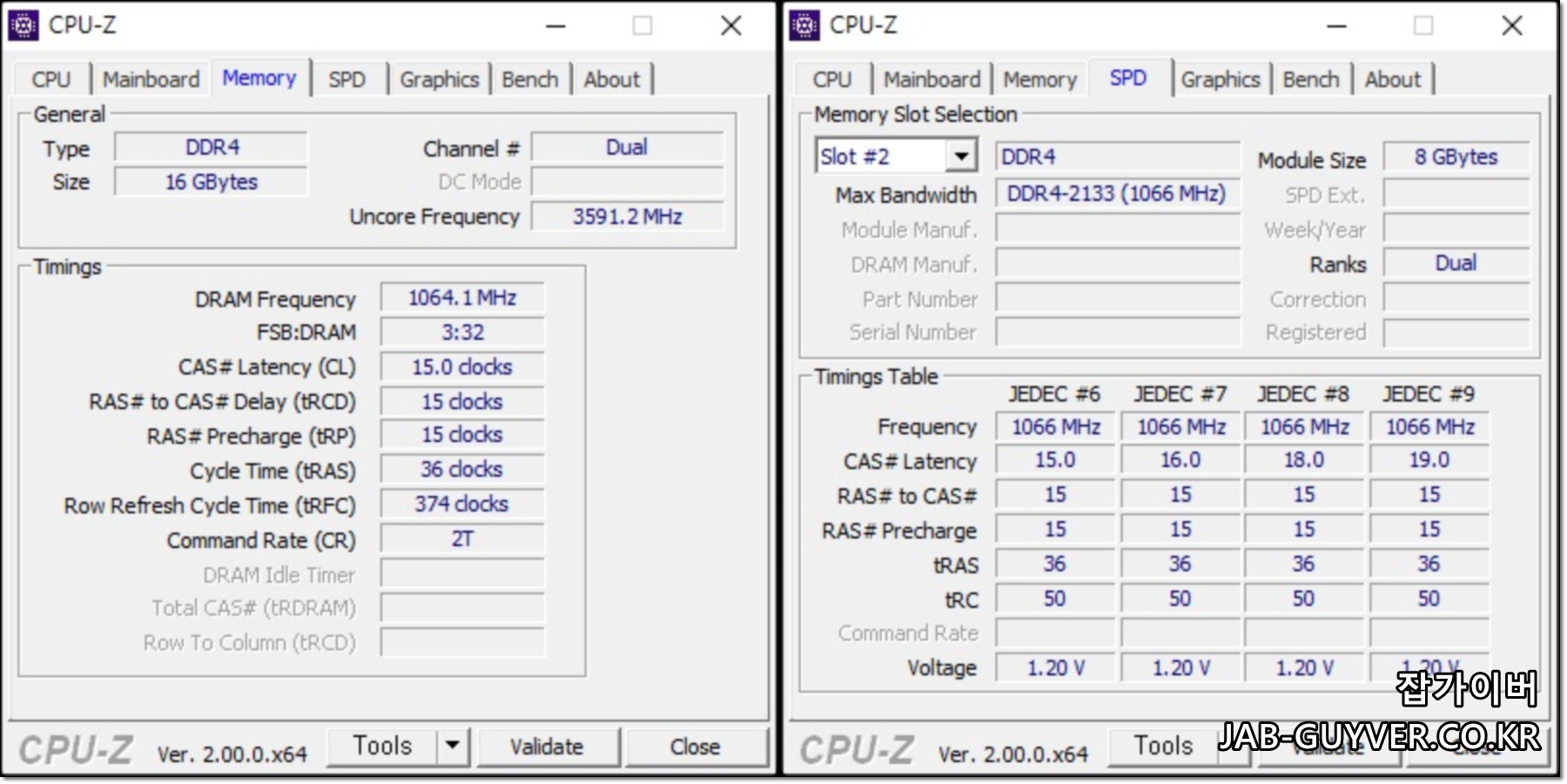The width and height of the screenshot is (1567, 784).
Task: Click the Tools button in left window
Action: coord(382,746)
